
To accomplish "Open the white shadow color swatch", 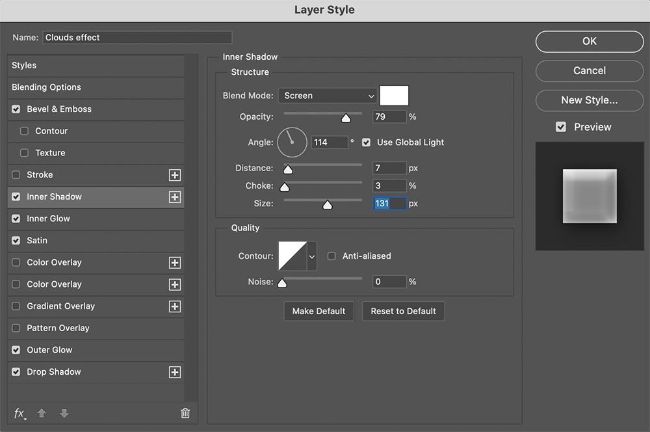I will coord(394,96).
